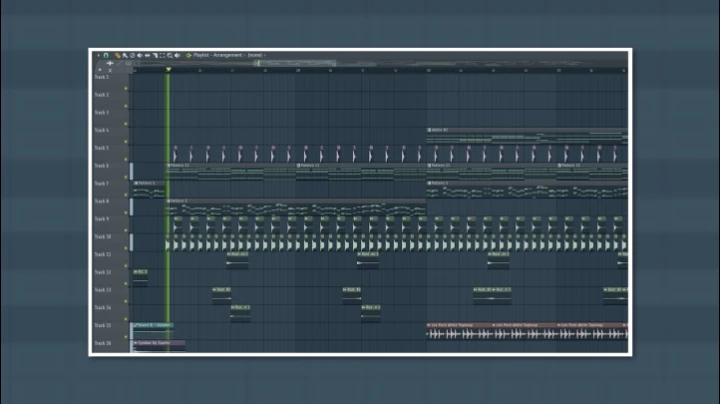Image resolution: width=720 pixels, height=404 pixels.
Task: Mute Track 2 with its green dot
Action: click(x=126, y=107)
